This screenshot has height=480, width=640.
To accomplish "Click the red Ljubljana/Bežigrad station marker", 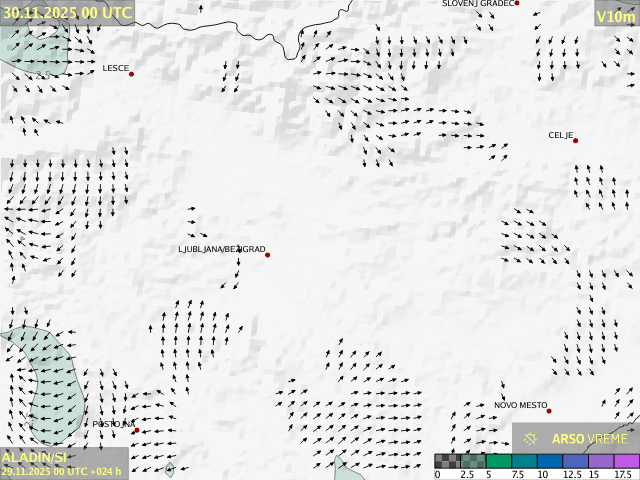I will click(x=267, y=254).
